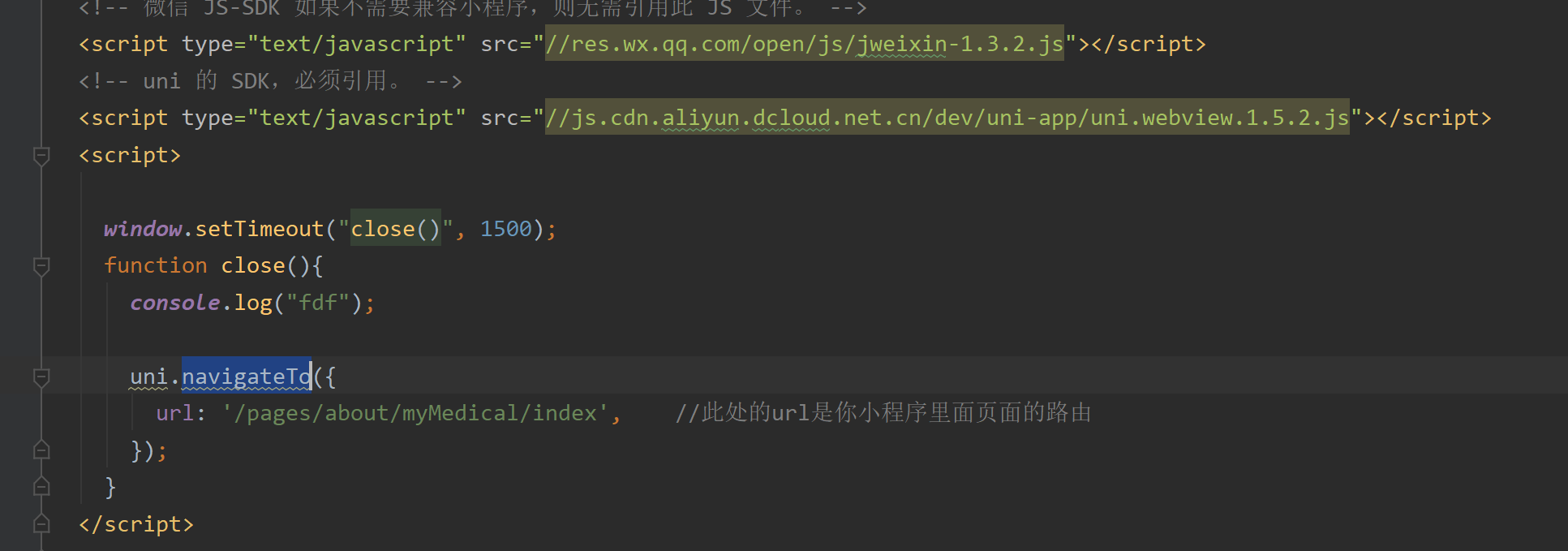This screenshot has width=1568, height=551.
Task: Click the 'url' property key
Action: tap(175, 413)
